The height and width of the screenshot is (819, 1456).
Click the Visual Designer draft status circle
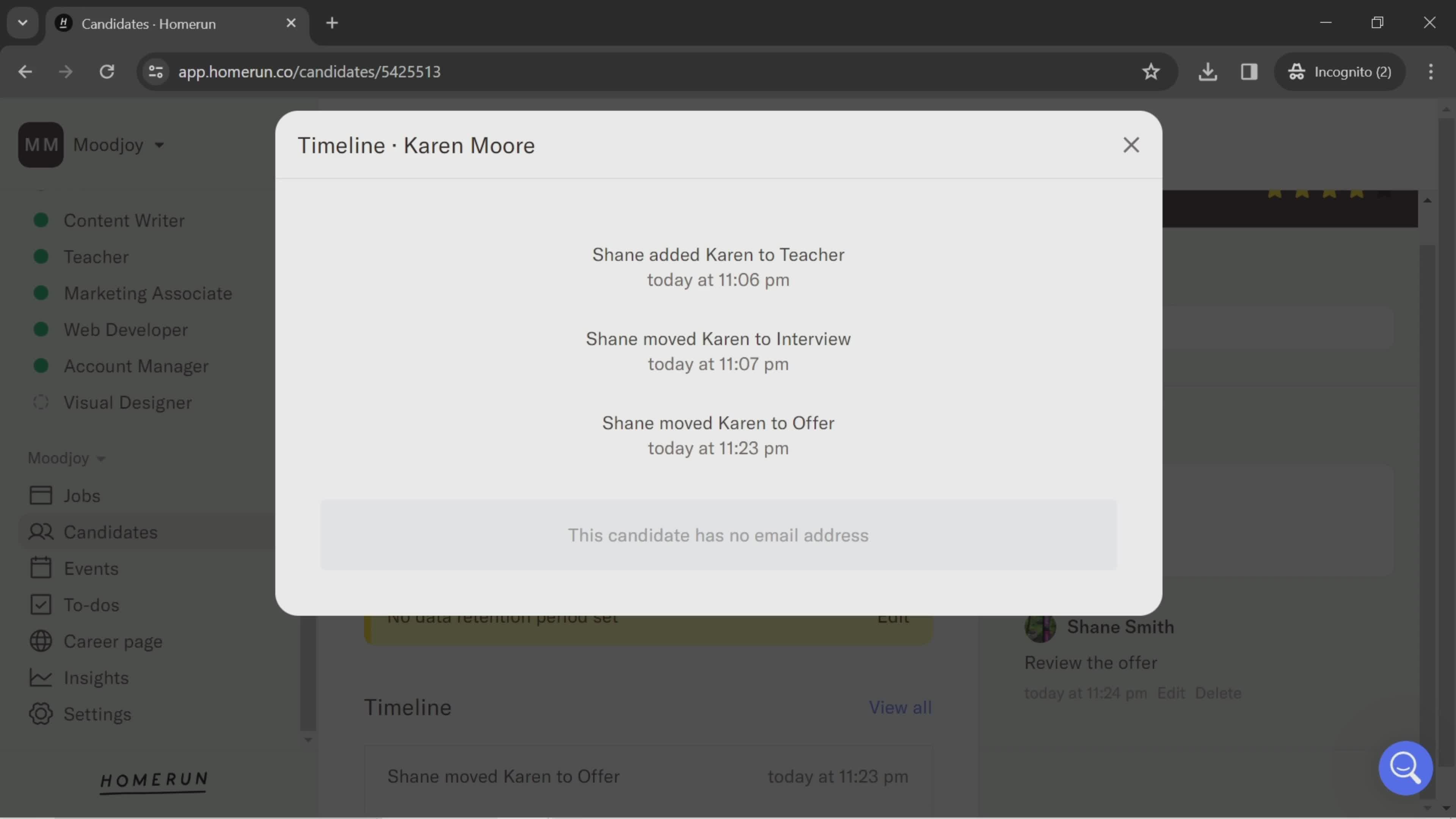[41, 402]
